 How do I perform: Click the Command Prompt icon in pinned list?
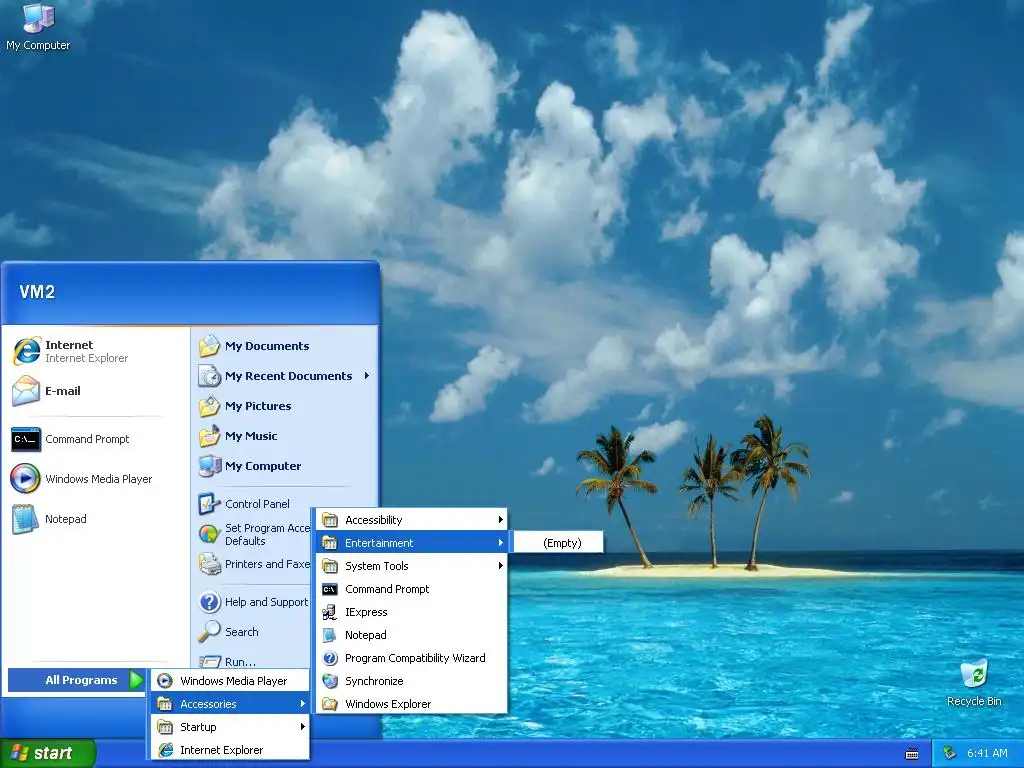tap(26, 439)
